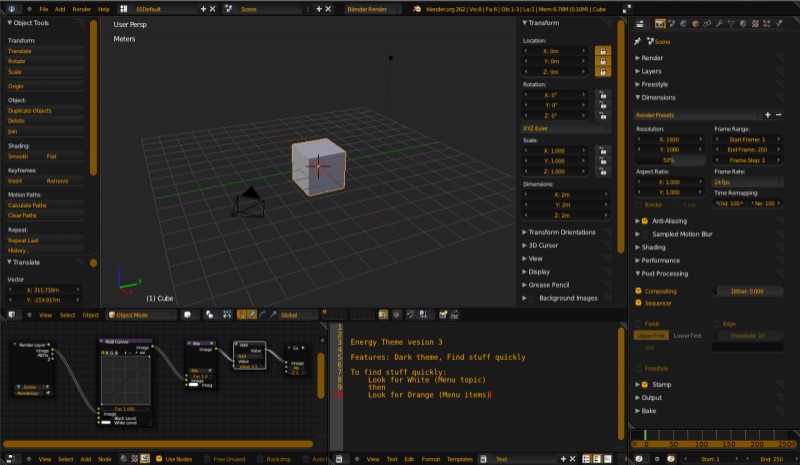Select the Rotate manipulator arc icon

262,315
